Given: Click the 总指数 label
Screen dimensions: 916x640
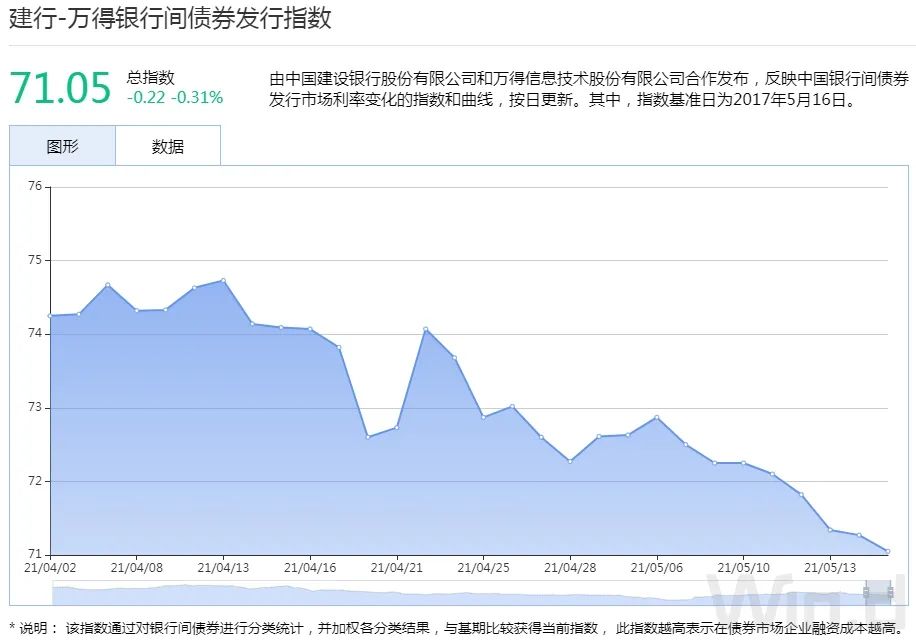Looking at the screenshot, I should coord(151,78).
